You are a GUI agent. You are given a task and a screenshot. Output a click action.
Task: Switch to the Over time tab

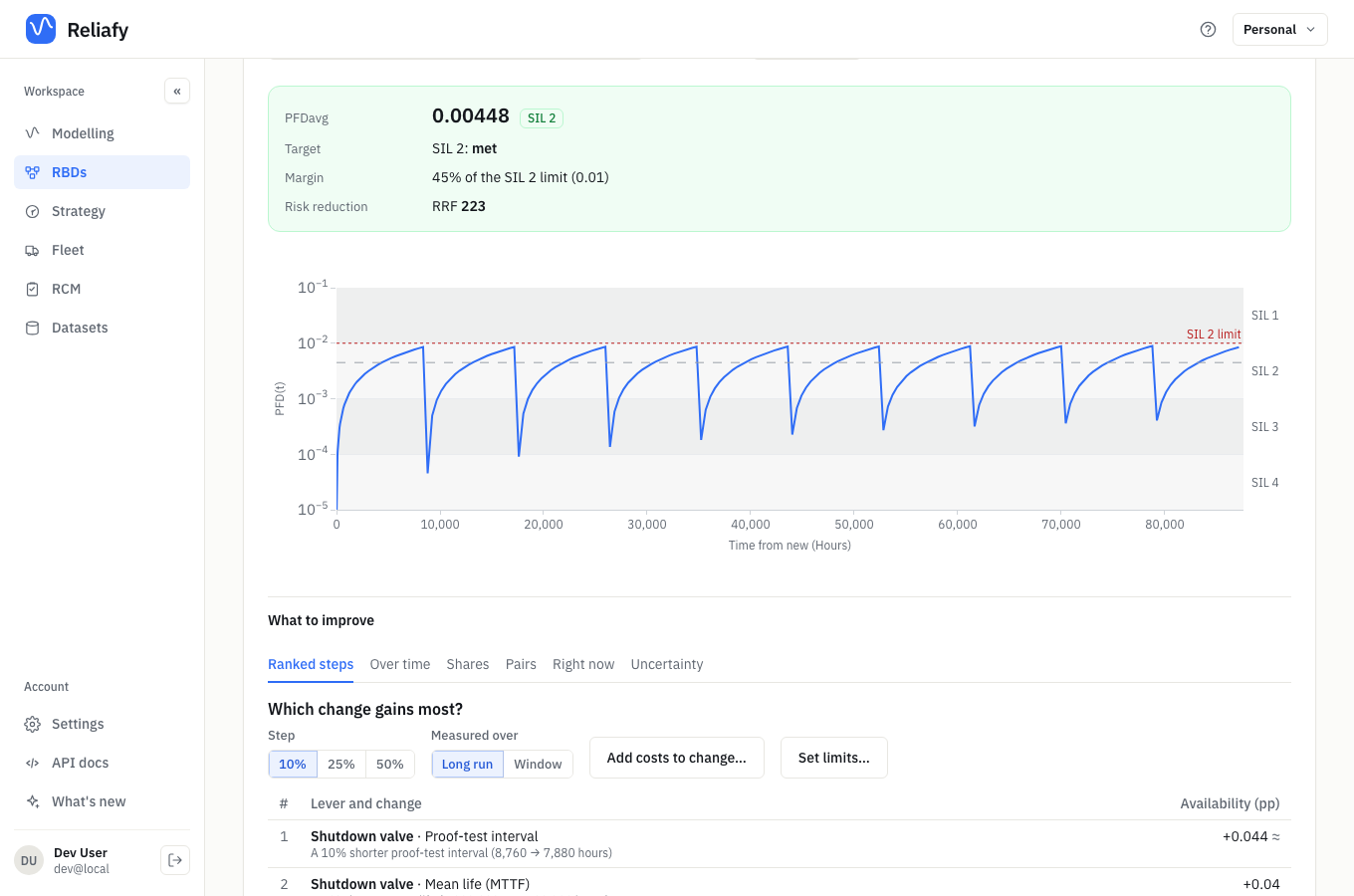400,664
